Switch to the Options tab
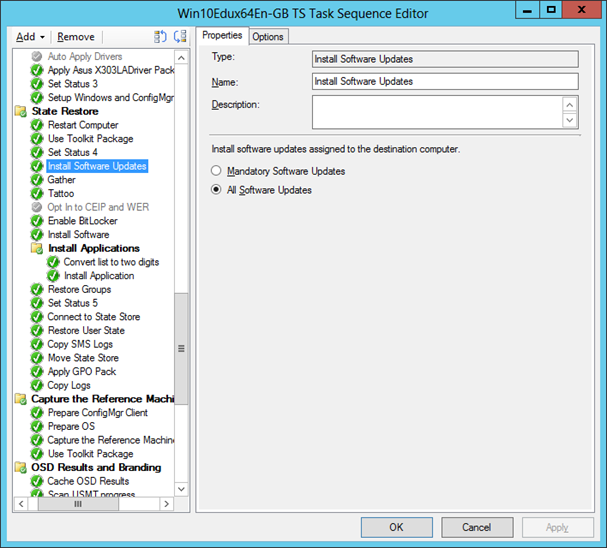This screenshot has width=607, height=548. point(268,36)
